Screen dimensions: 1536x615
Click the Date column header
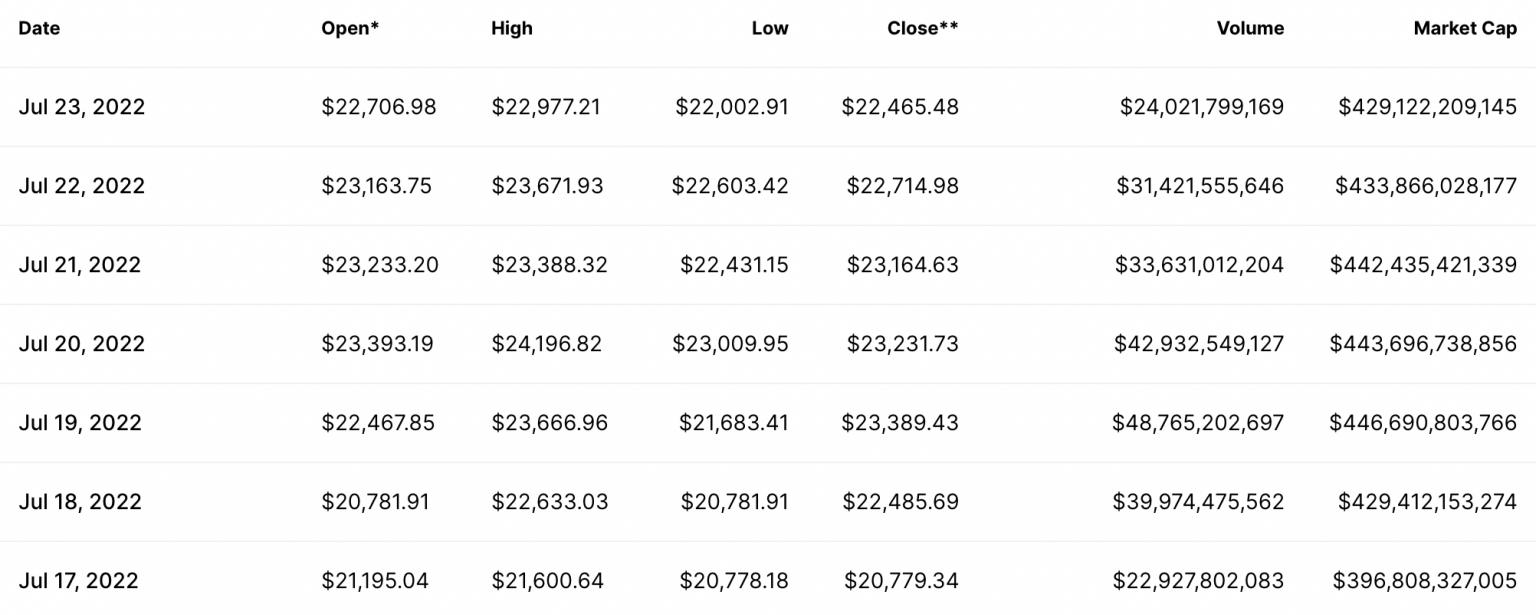pos(39,28)
